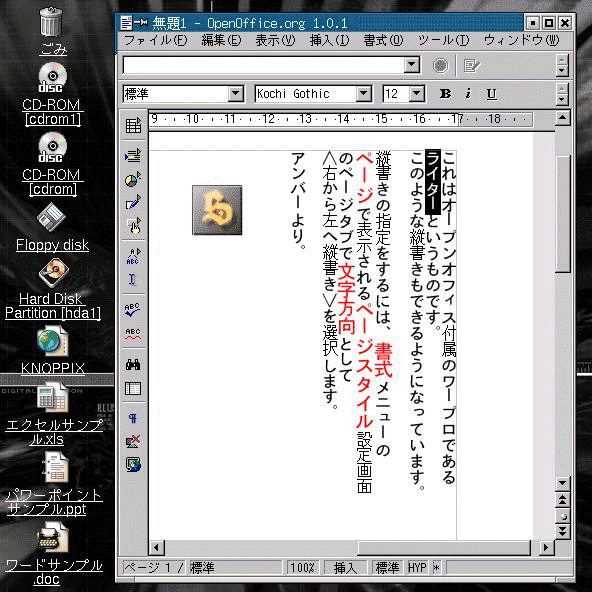Start the ABC checkmark spellcheck tool
Image resolution: width=592 pixels, height=592 pixels.
point(133,310)
